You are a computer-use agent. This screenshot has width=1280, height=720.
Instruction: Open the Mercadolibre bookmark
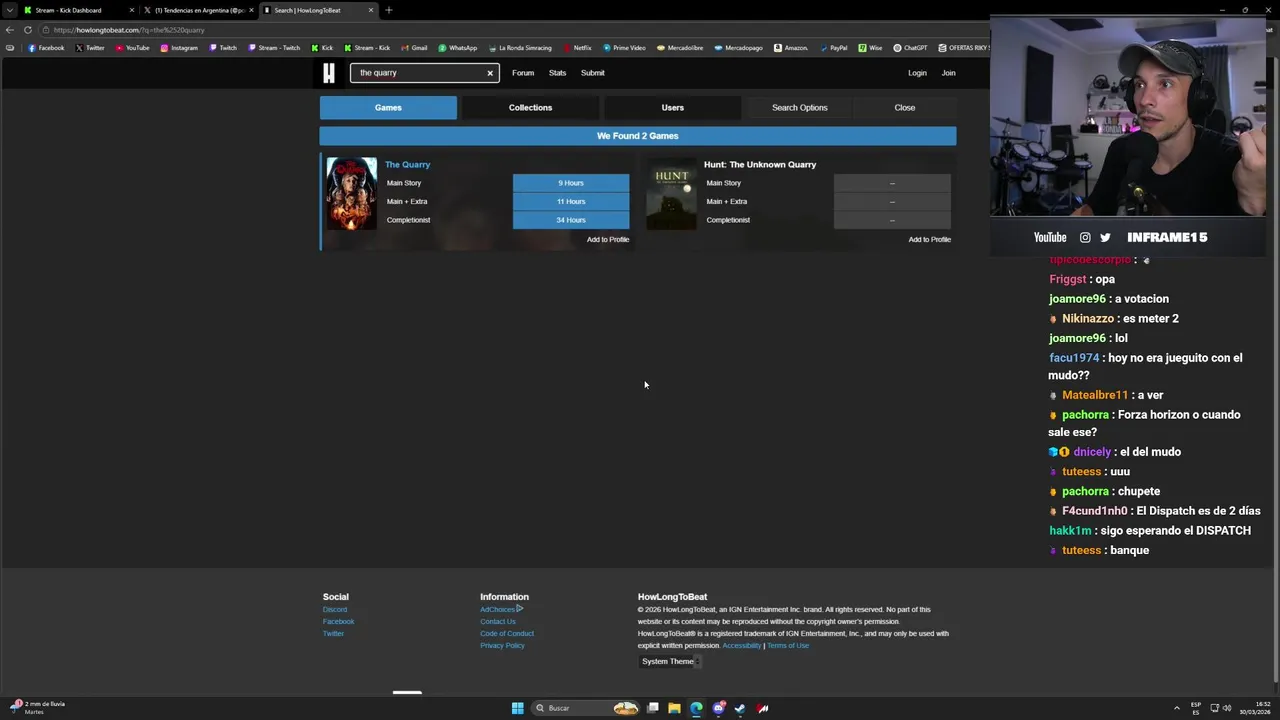pyautogui.click(x=680, y=48)
